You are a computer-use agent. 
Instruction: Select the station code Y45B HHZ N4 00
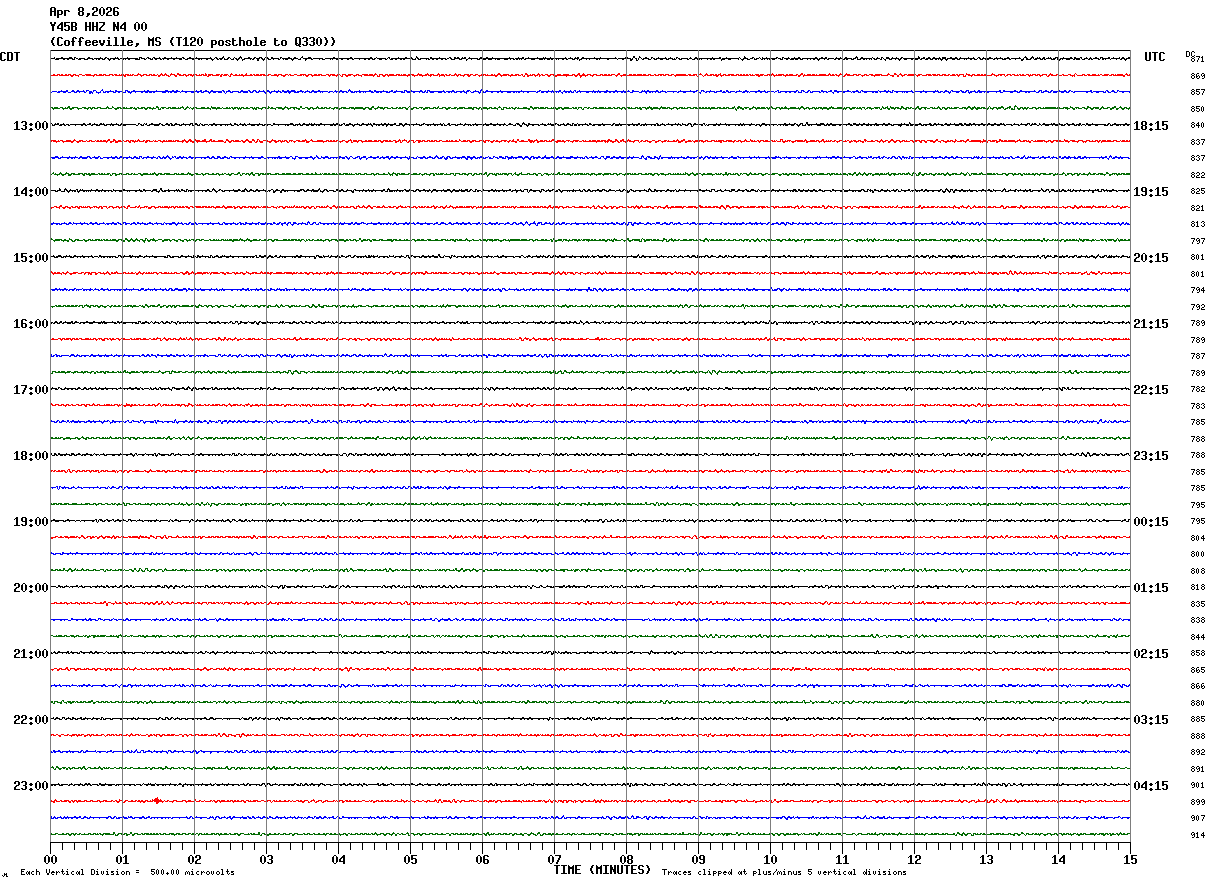[x=98, y=27]
